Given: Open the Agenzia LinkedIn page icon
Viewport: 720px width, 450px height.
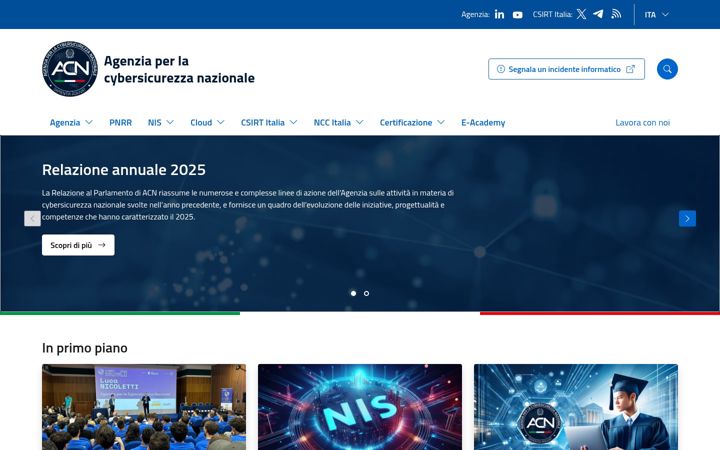Looking at the screenshot, I should [499, 15].
